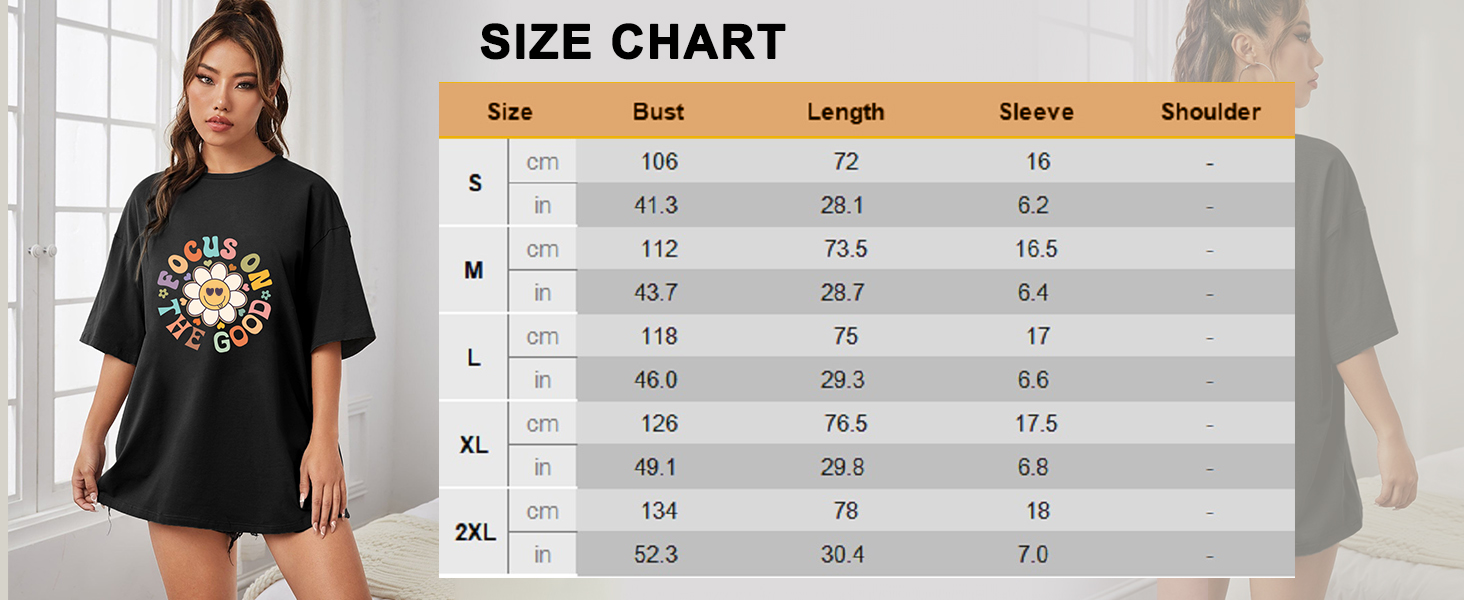Select the 73.5 length value for M
The width and height of the screenshot is (1464, 600).
point(846,249)
